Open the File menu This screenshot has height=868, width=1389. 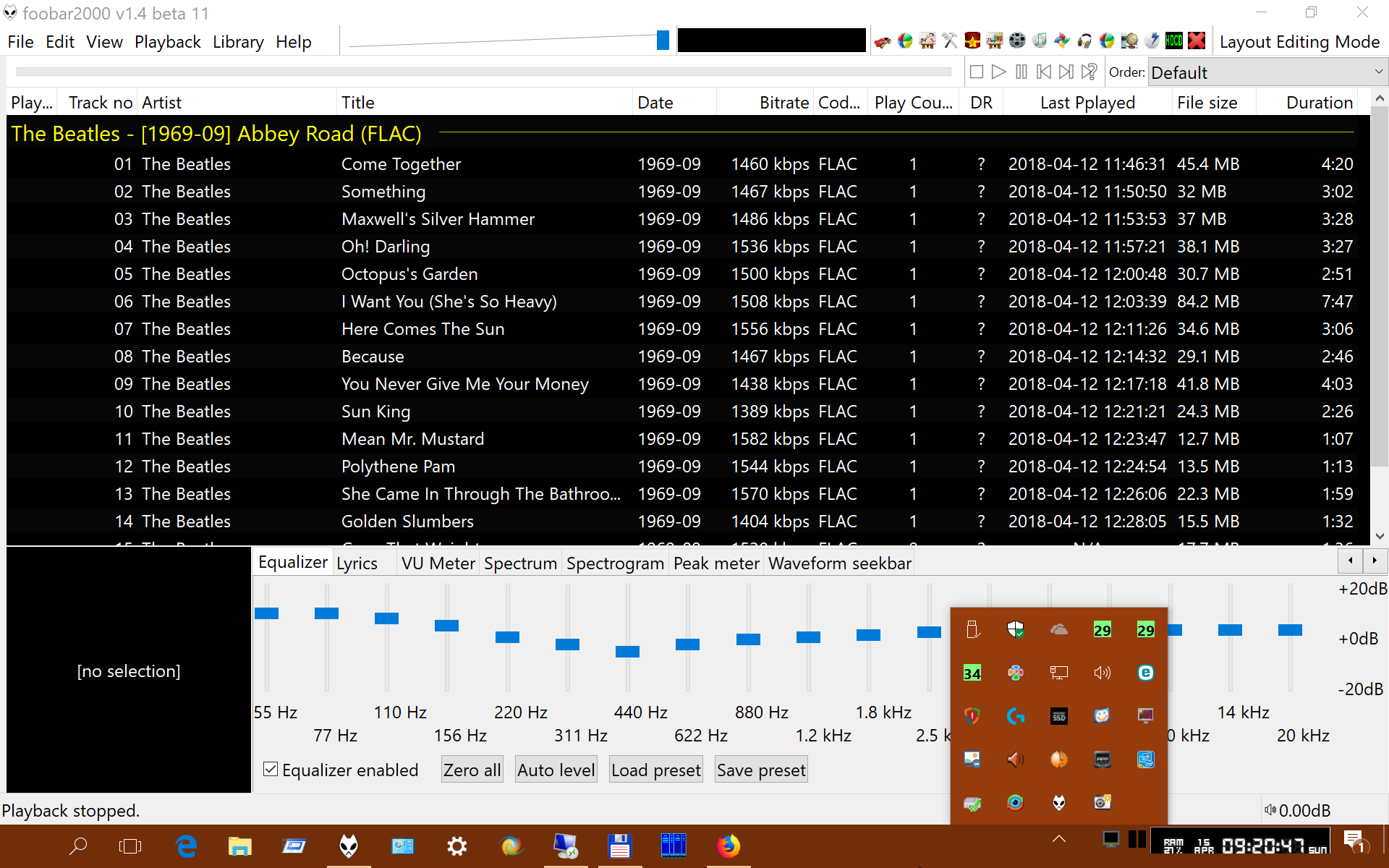click(20, 42)
